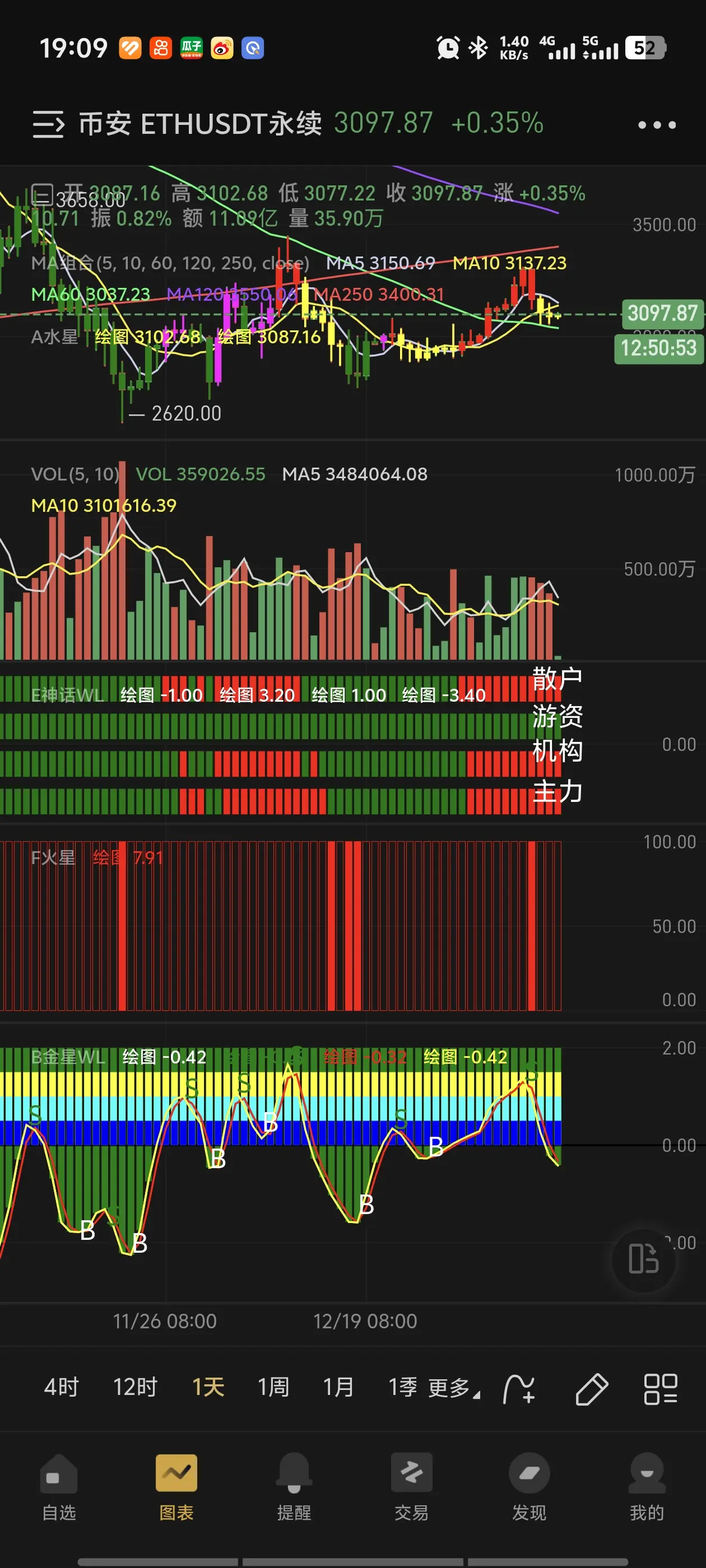This screenshot has width=706, height=1568.
Task: Tap the MA10 3137.23 legend
Action: pos(509,264)
